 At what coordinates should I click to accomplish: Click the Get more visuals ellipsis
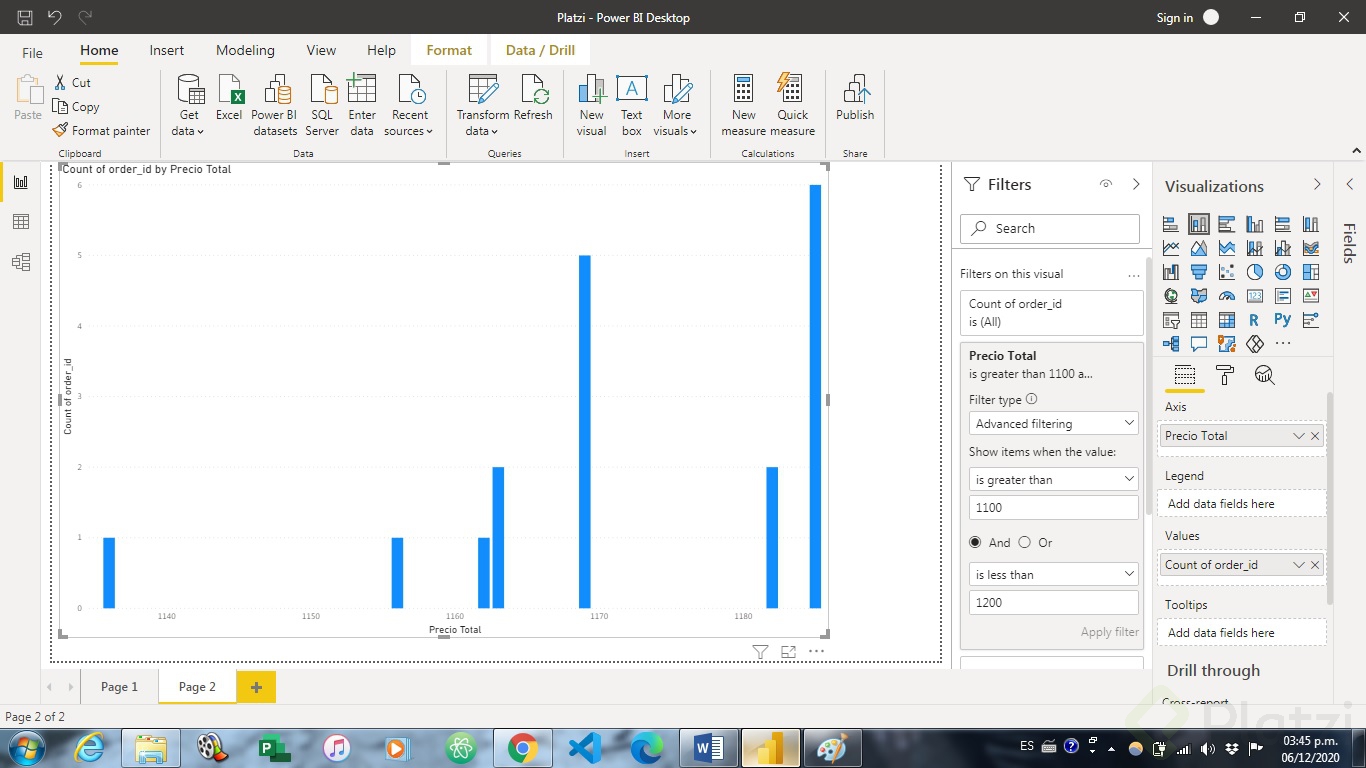1283,344
